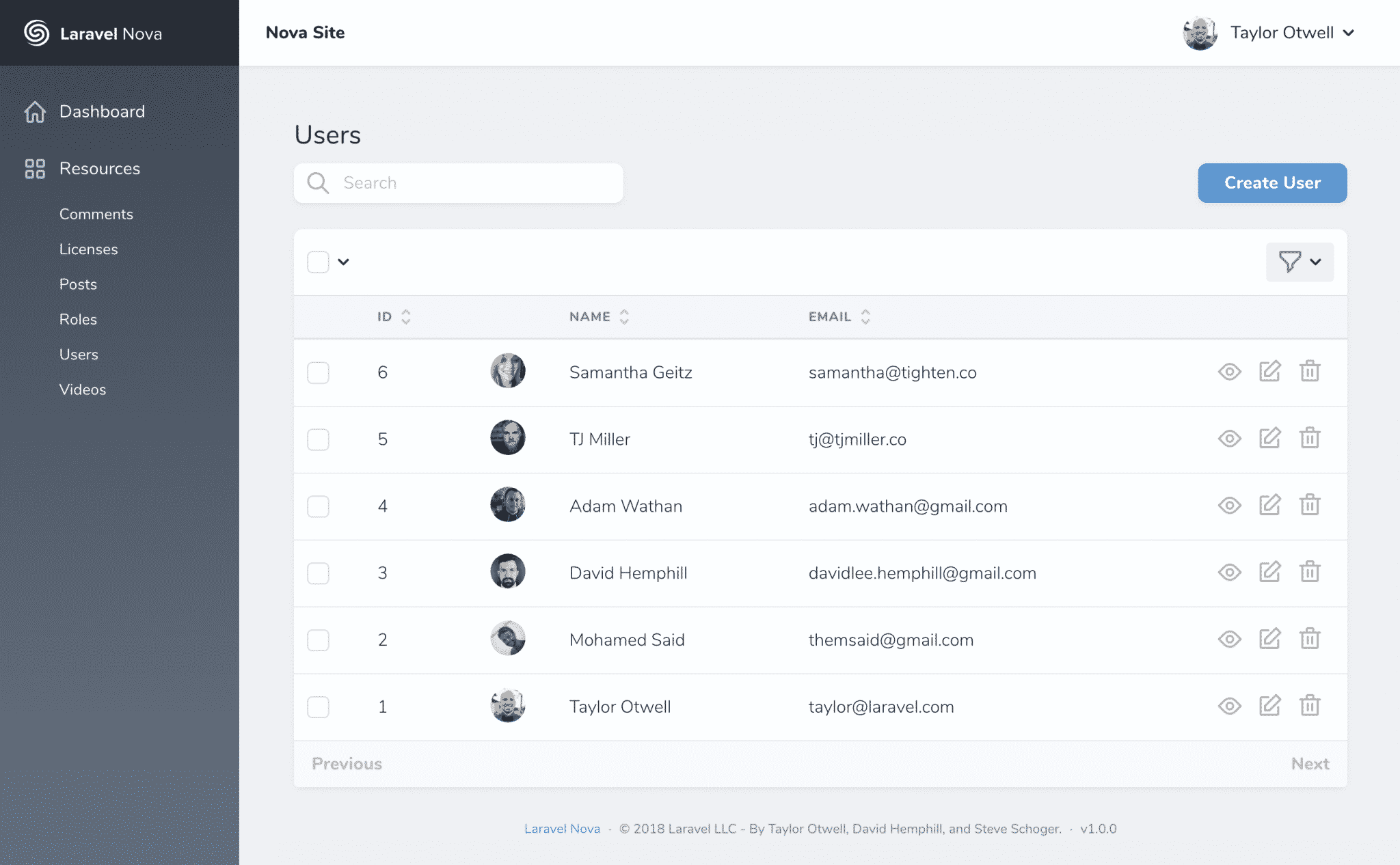Open Users resource in sidebar
The width and height of the screenshot is (1400, 865).
[x=79, y=355]
